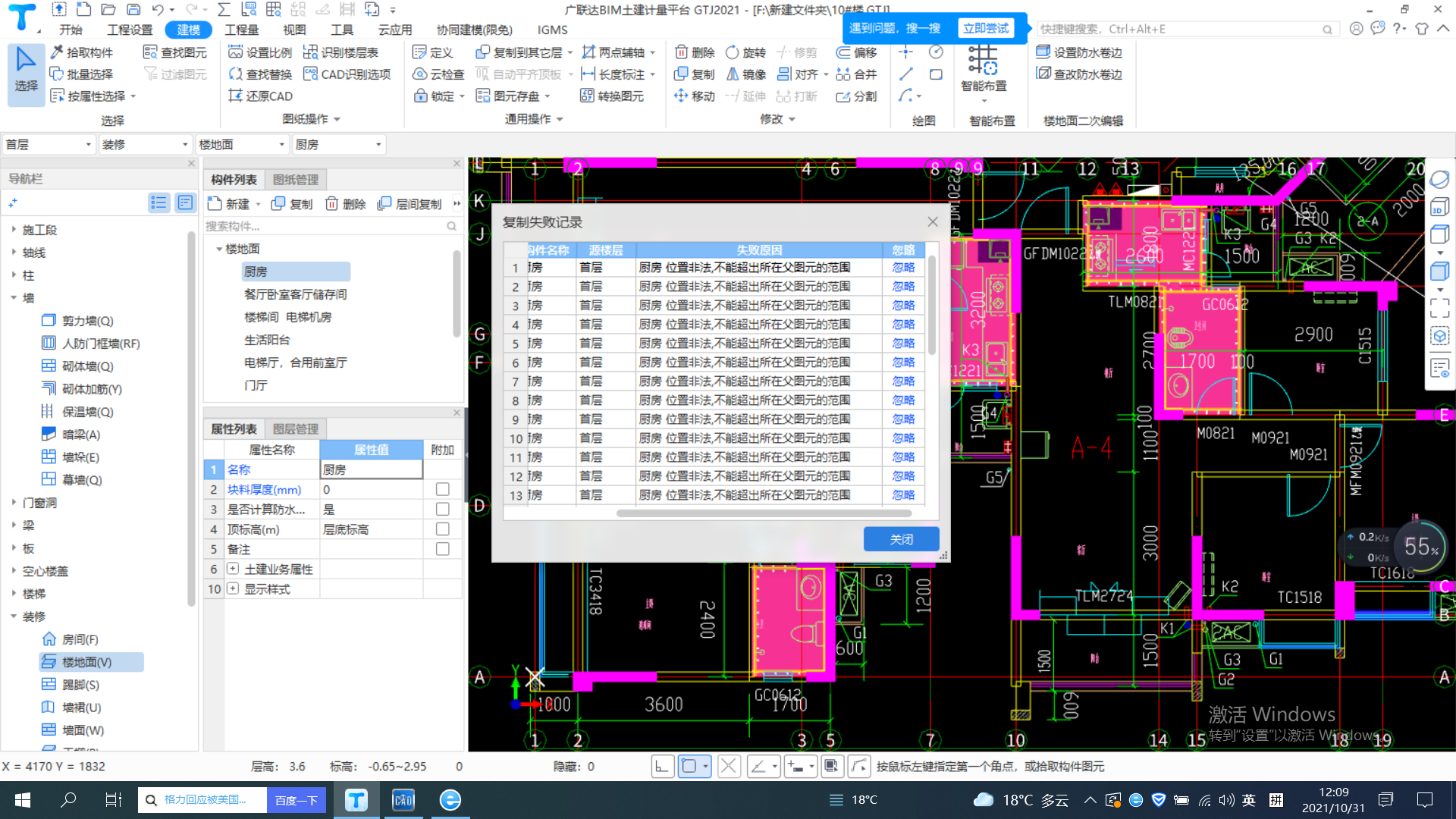Open the GTJ application in taskbar

356,800
